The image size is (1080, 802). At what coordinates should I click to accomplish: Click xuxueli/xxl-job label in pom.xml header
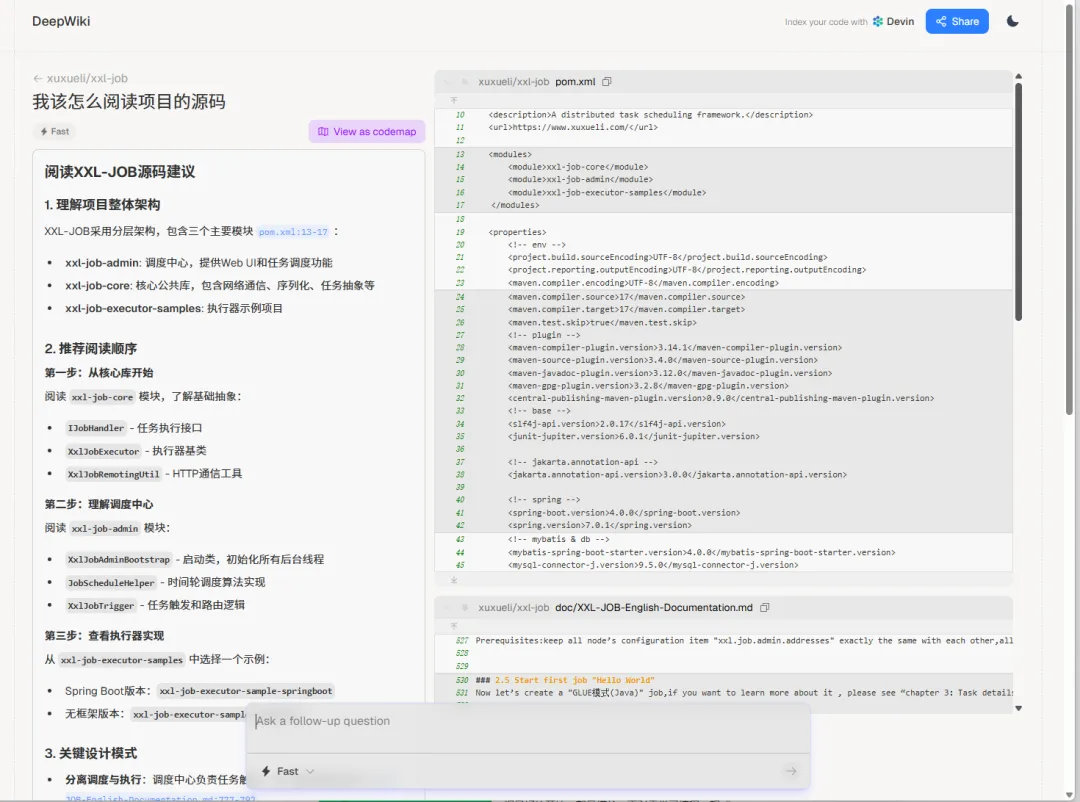(x=514, y=81)
